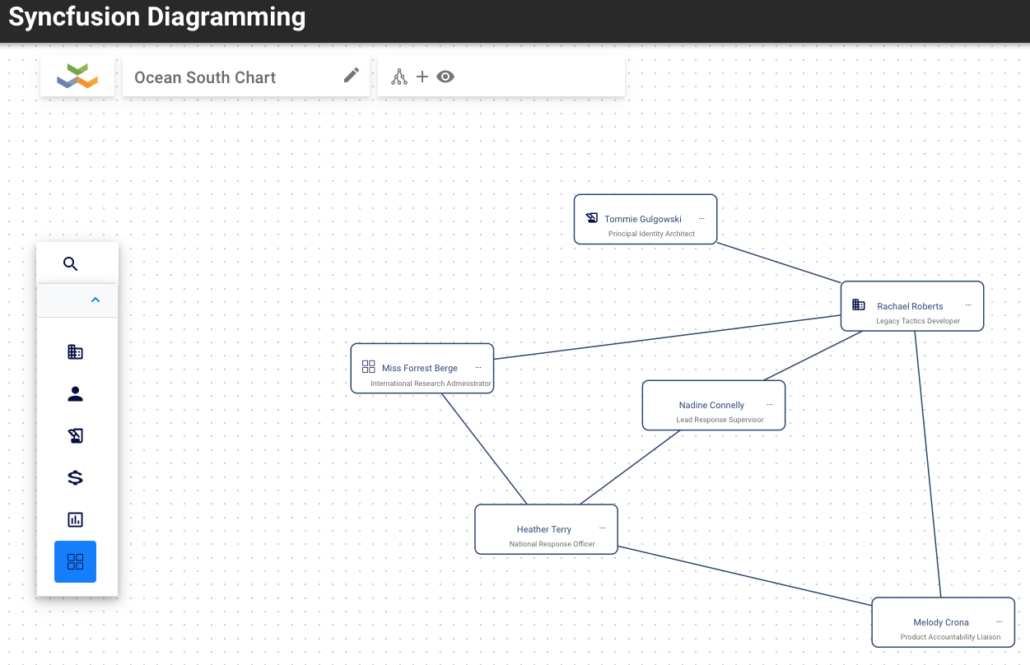The width and height of the screenshot is (1030, 665).
Task: Select the dollar sign icon in palette
Action: (x=75, y=478)
